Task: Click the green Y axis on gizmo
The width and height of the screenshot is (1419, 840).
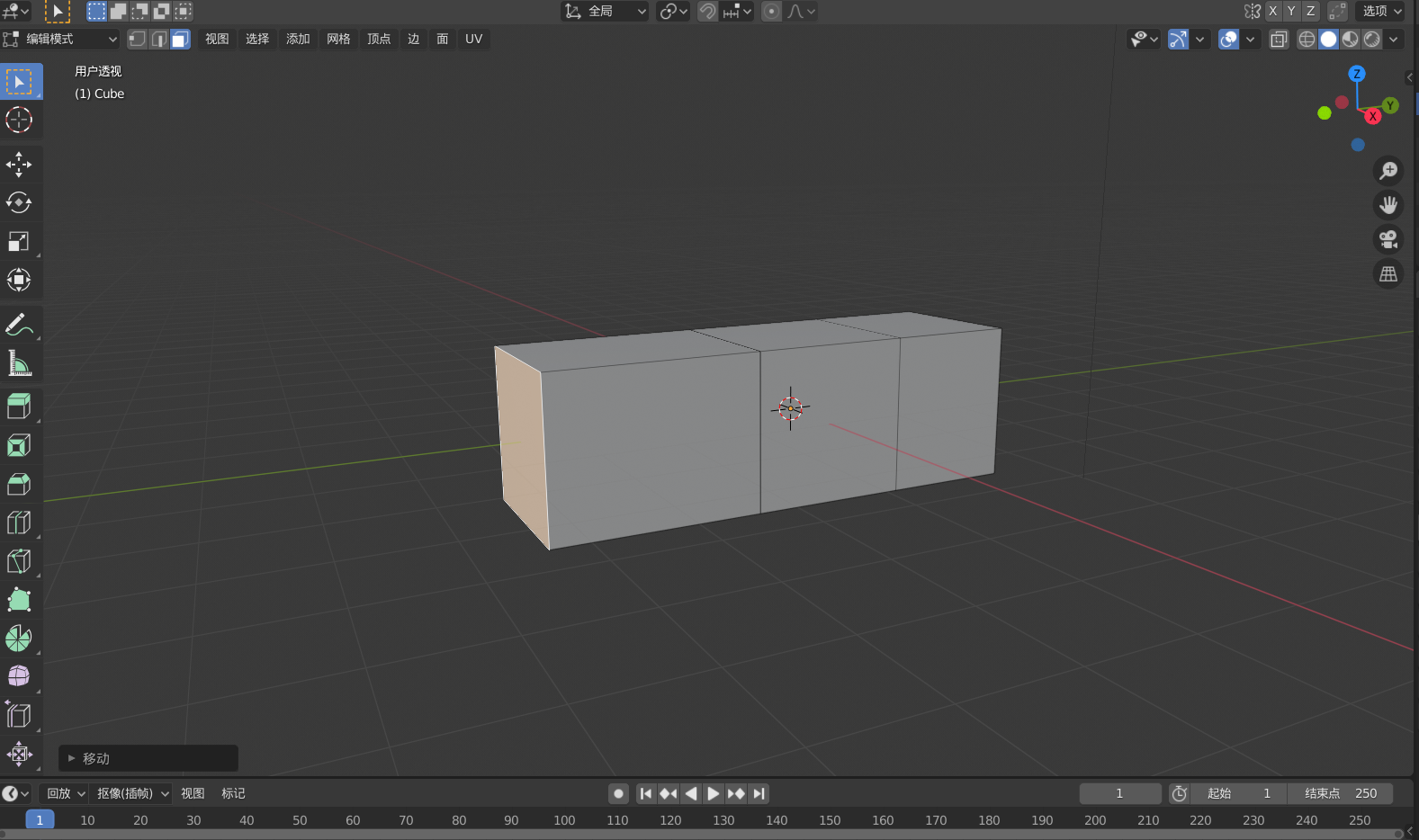Action: pyautogui.click(x=1391, y=105)
